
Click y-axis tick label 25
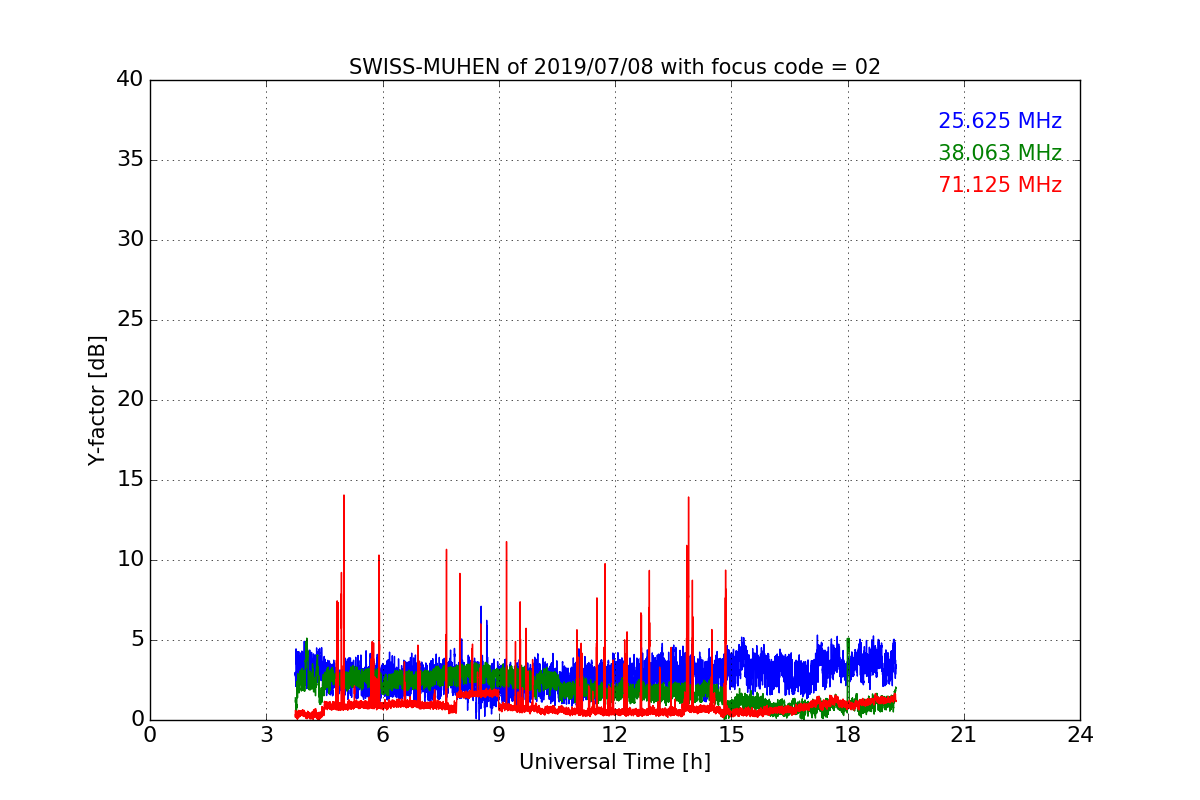(130, 319)
